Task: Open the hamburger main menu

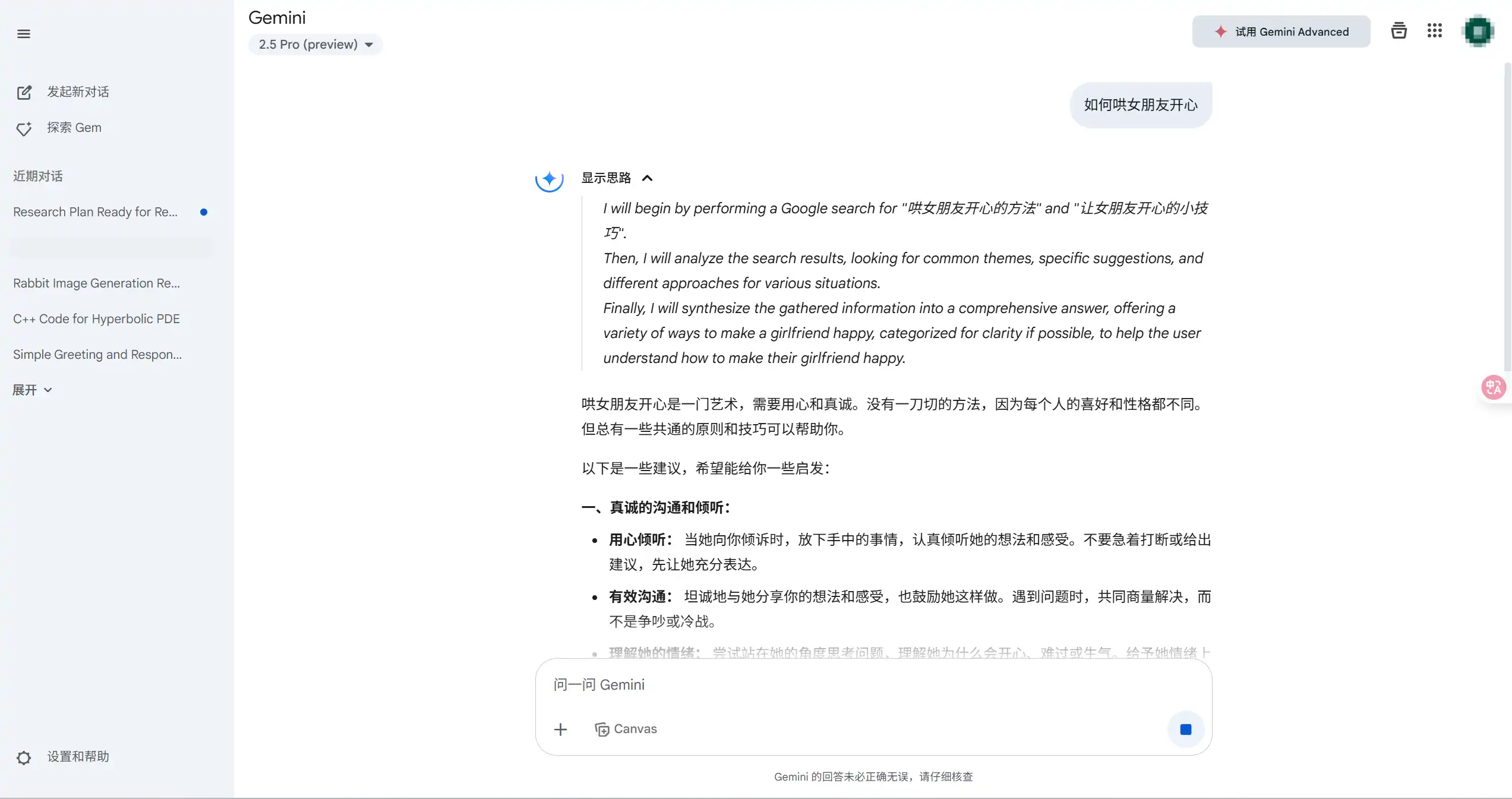Action: click(x=24, y=34)
